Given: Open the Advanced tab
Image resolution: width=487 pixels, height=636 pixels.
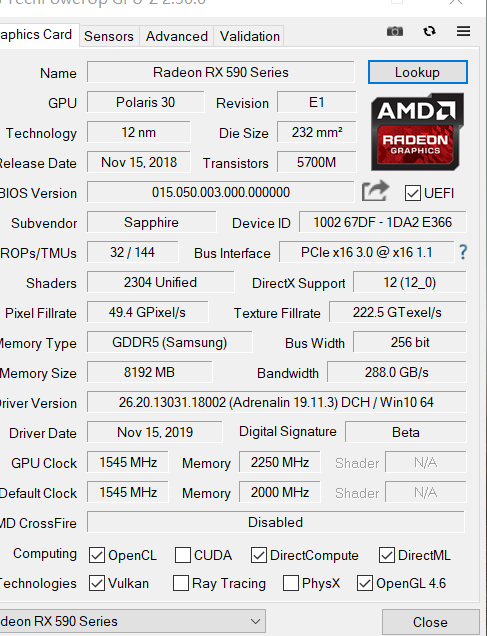Looking at the screenshot, I should pyautogui.click(x=177, y=37).
